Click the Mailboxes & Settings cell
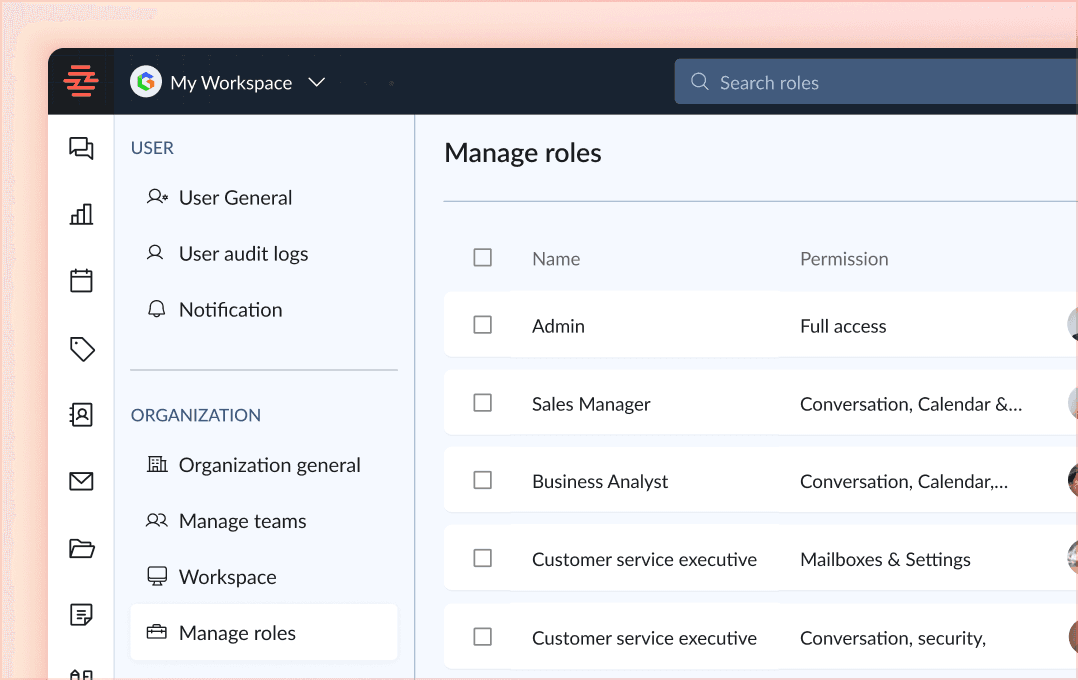 (886, 559)
